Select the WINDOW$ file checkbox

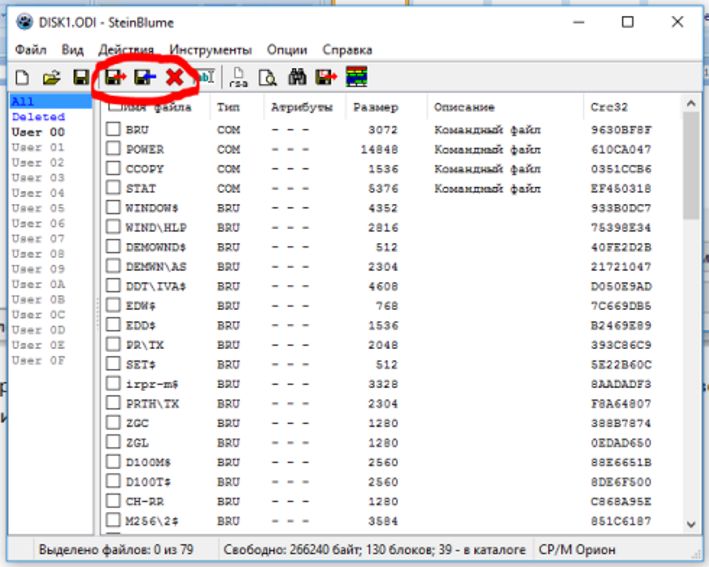(x=113, y=207)
